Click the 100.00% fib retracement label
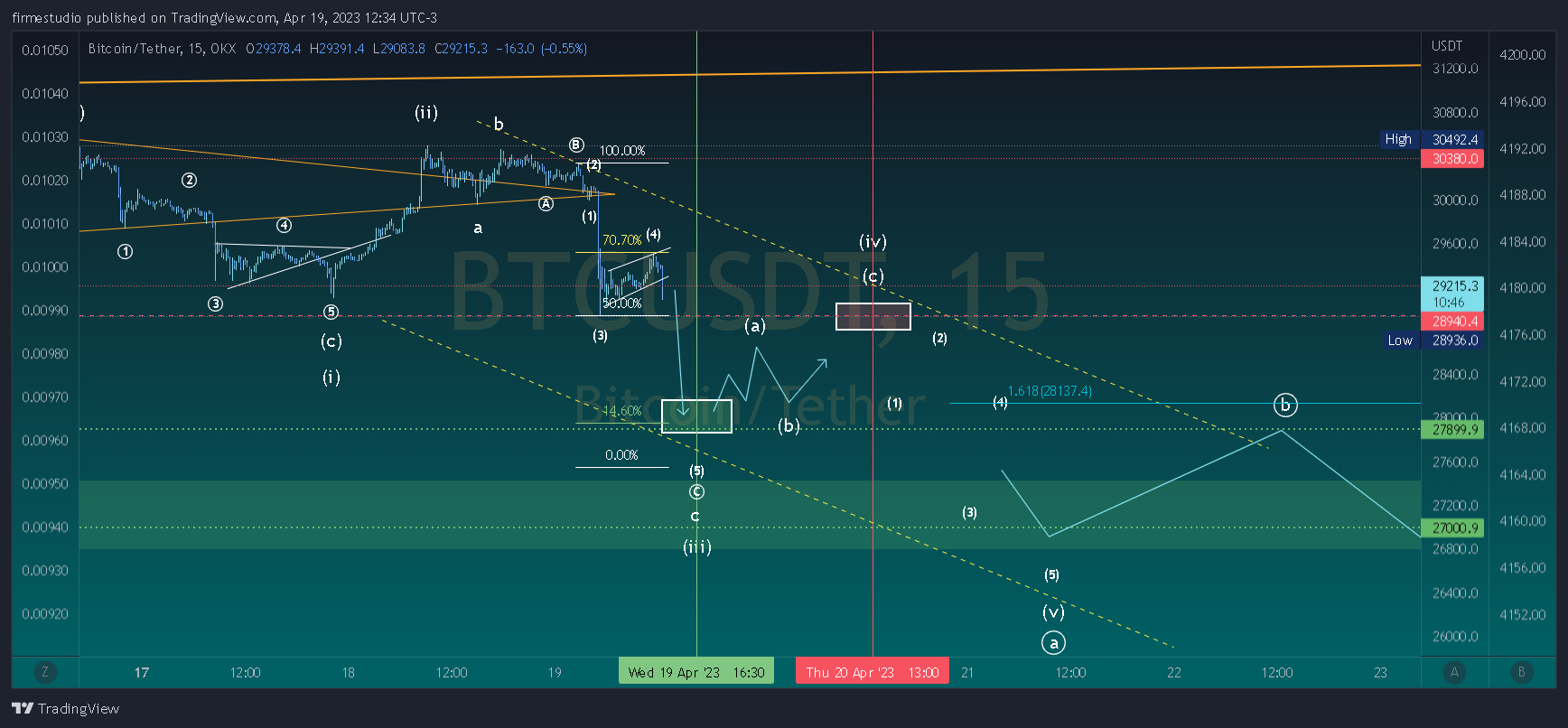The height and width of the screenshot is (728, 1568). (622, 151)
